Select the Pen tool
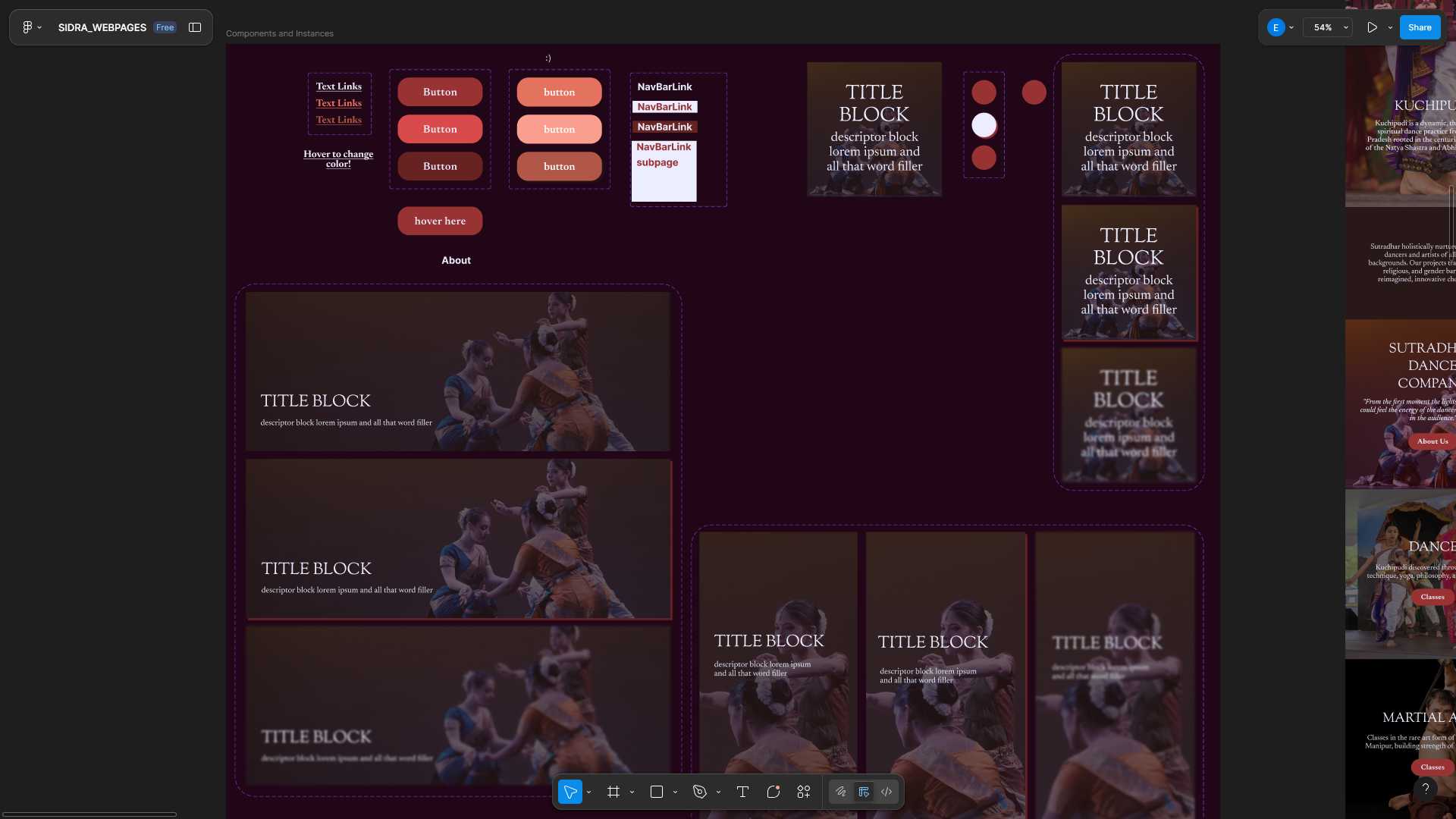Image resolution: width=1456 pixels, height=819 pixels. [700, 792]
